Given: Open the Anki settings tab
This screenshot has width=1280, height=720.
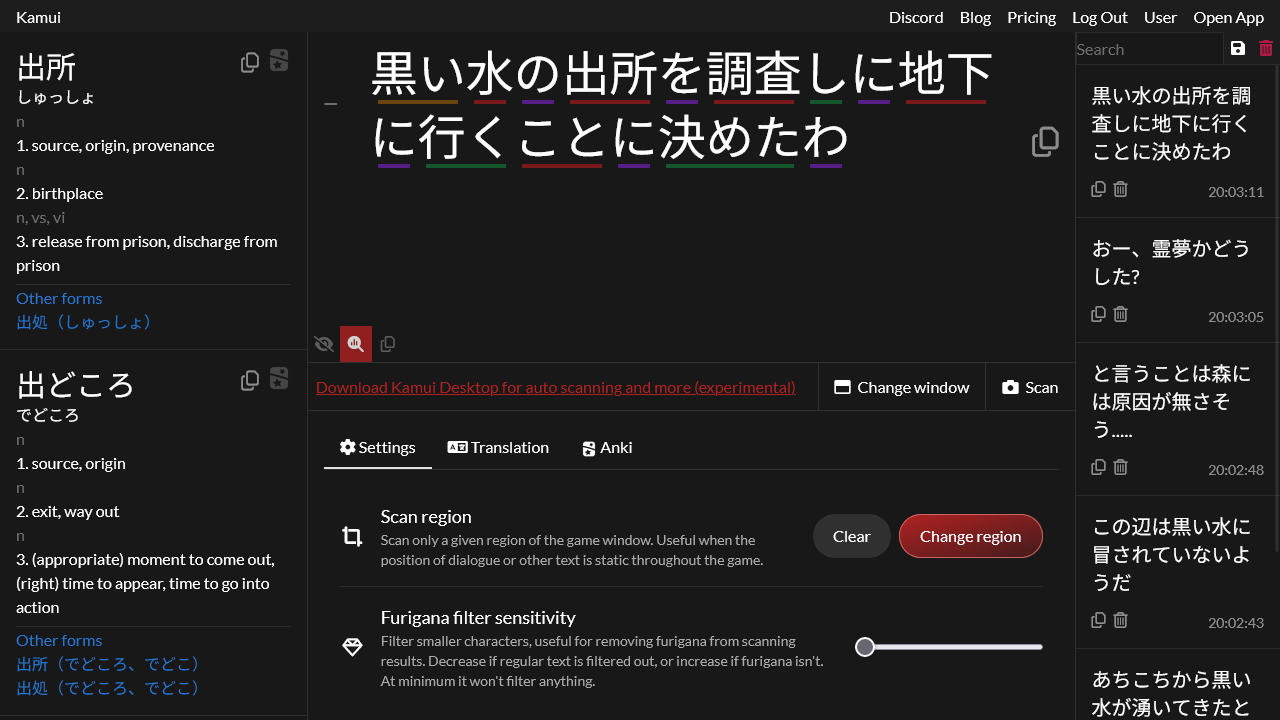Looking at the screenshot, I should [x=607, y=447].
